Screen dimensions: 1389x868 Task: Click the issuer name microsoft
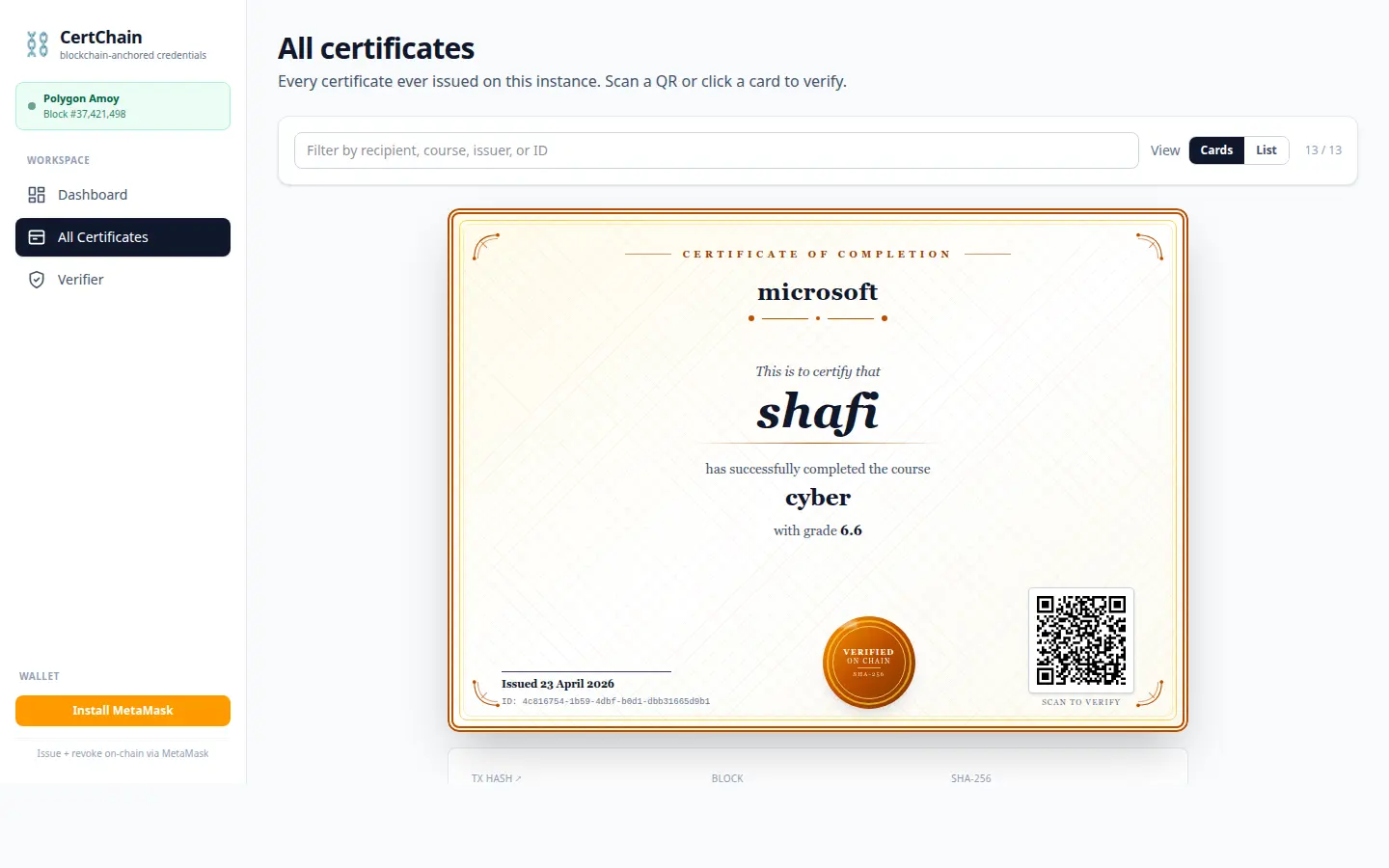pos(818,291)
